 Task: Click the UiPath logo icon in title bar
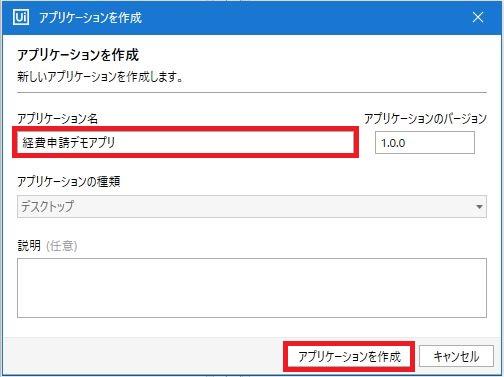21,17
